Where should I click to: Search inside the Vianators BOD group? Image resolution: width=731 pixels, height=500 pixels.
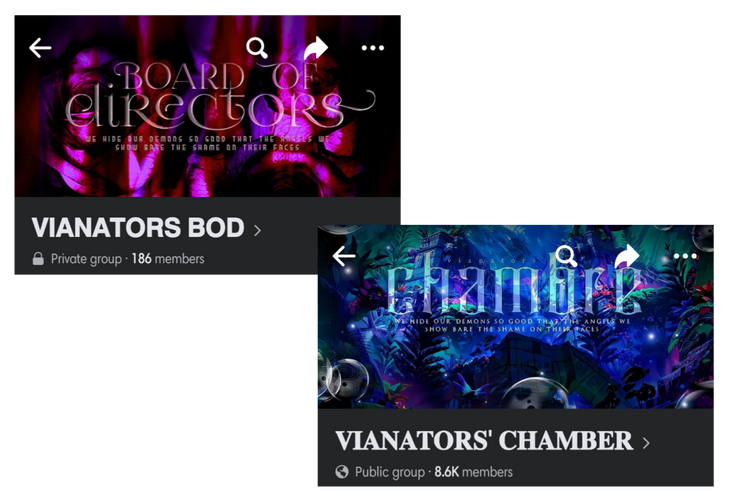click(257, 48)
